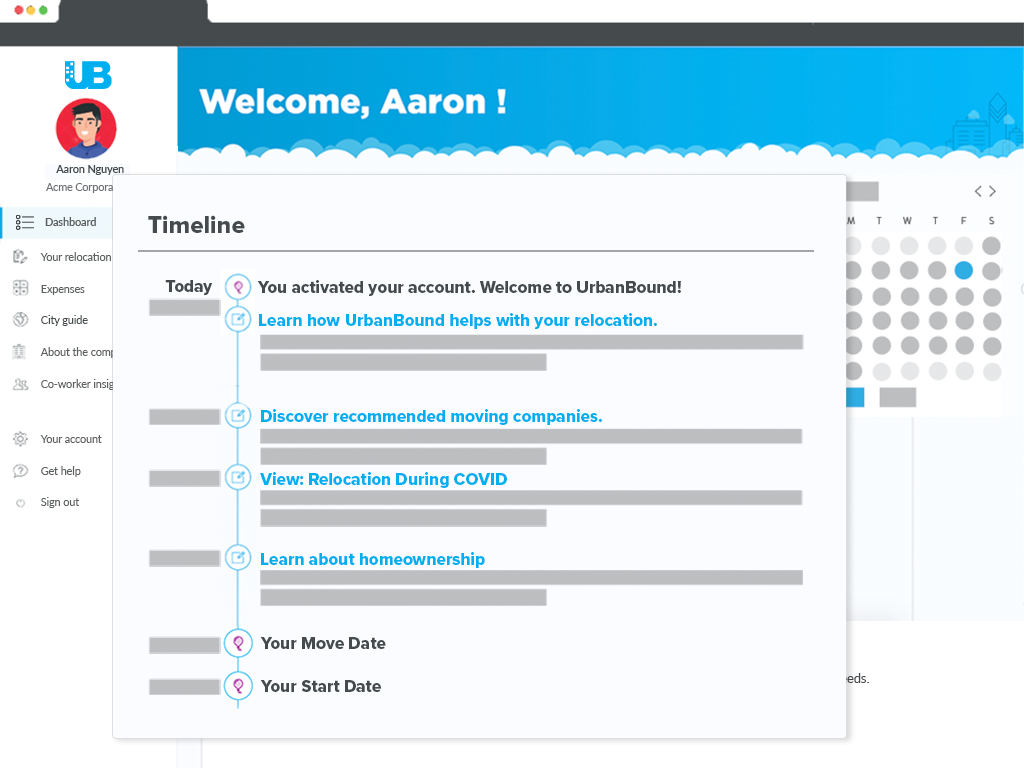Click the UrbanBound UB logo
The width and height of the screenshot is (1024, 768).
point(88,74)
